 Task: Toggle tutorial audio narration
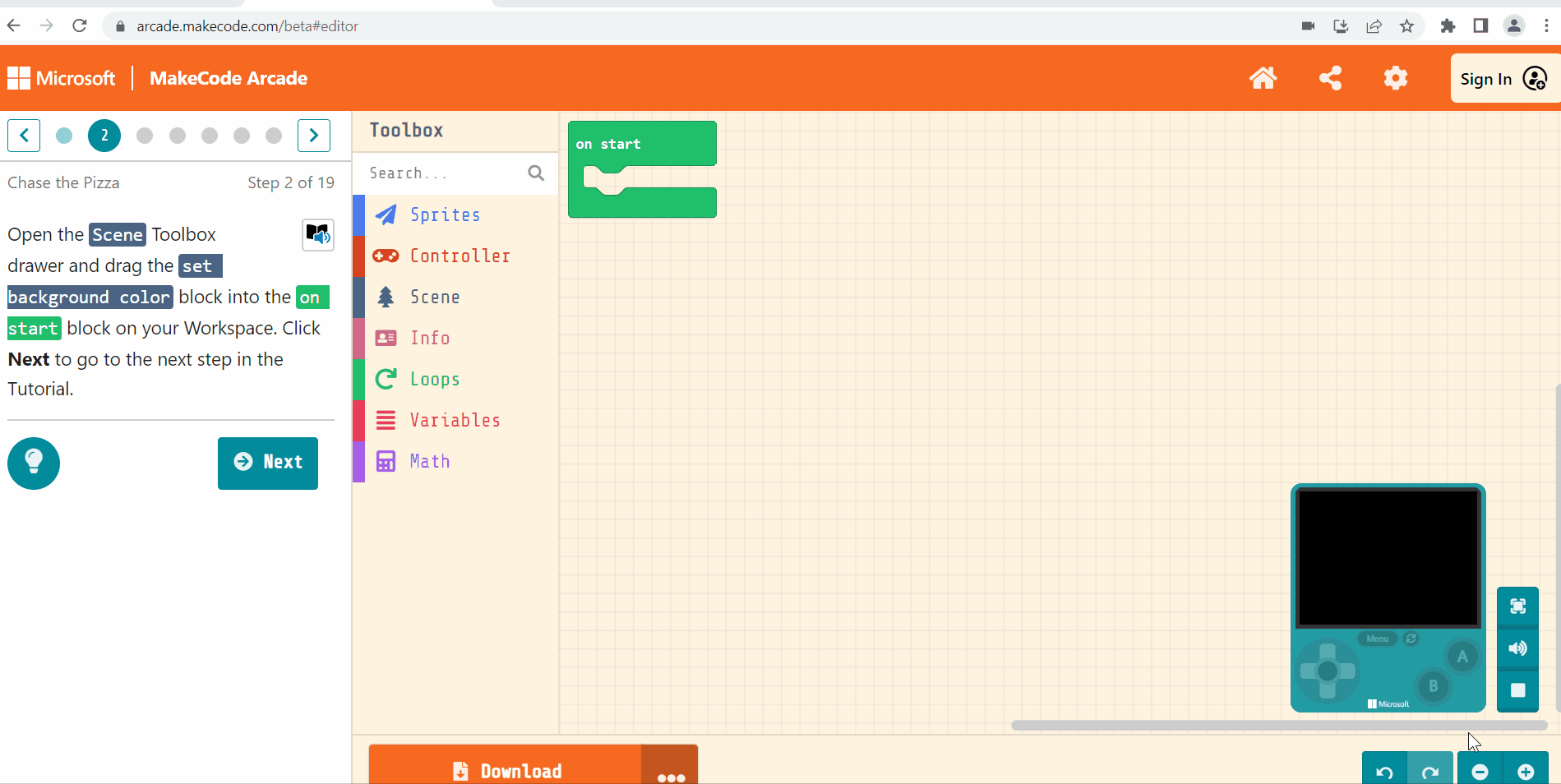(x=318, y=236)
